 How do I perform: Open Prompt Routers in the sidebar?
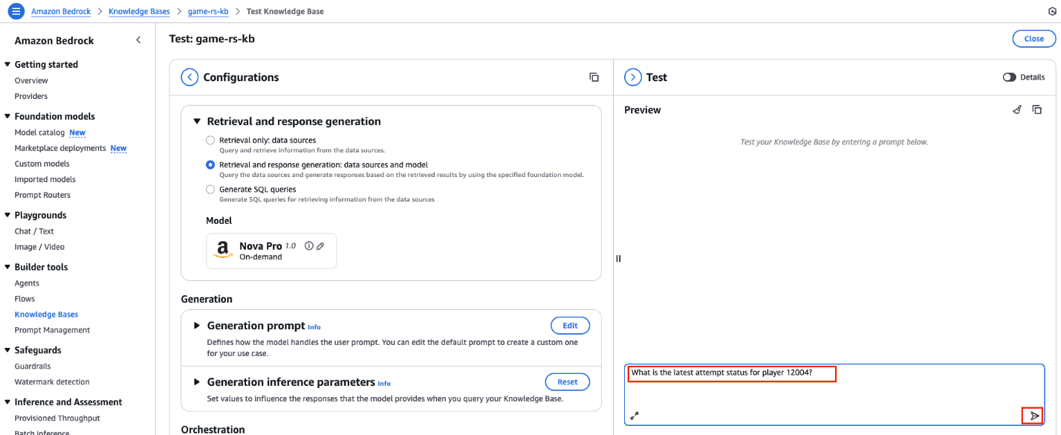(43, 195)
